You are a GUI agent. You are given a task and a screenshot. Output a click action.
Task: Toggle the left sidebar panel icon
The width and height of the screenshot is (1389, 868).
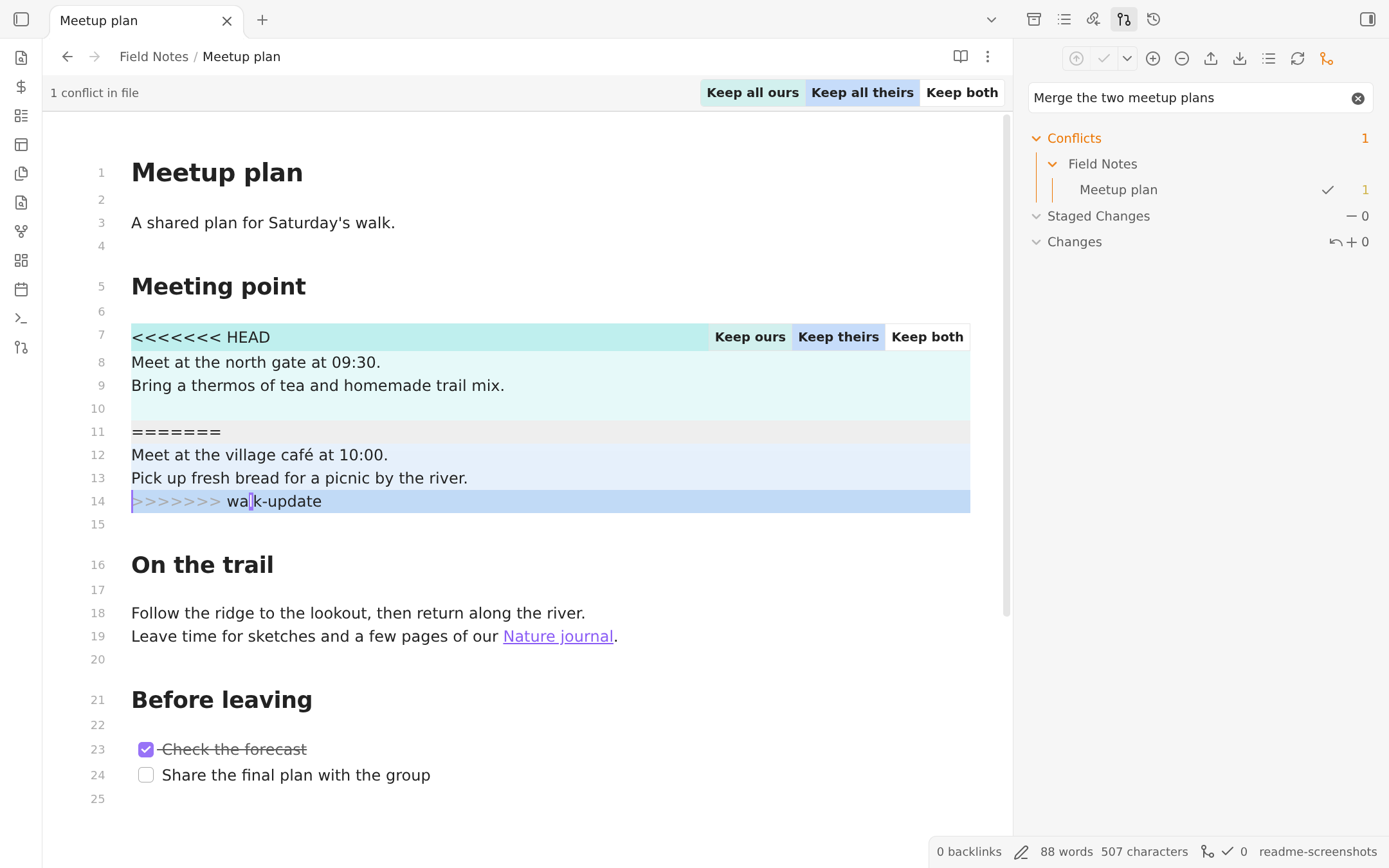21,19
